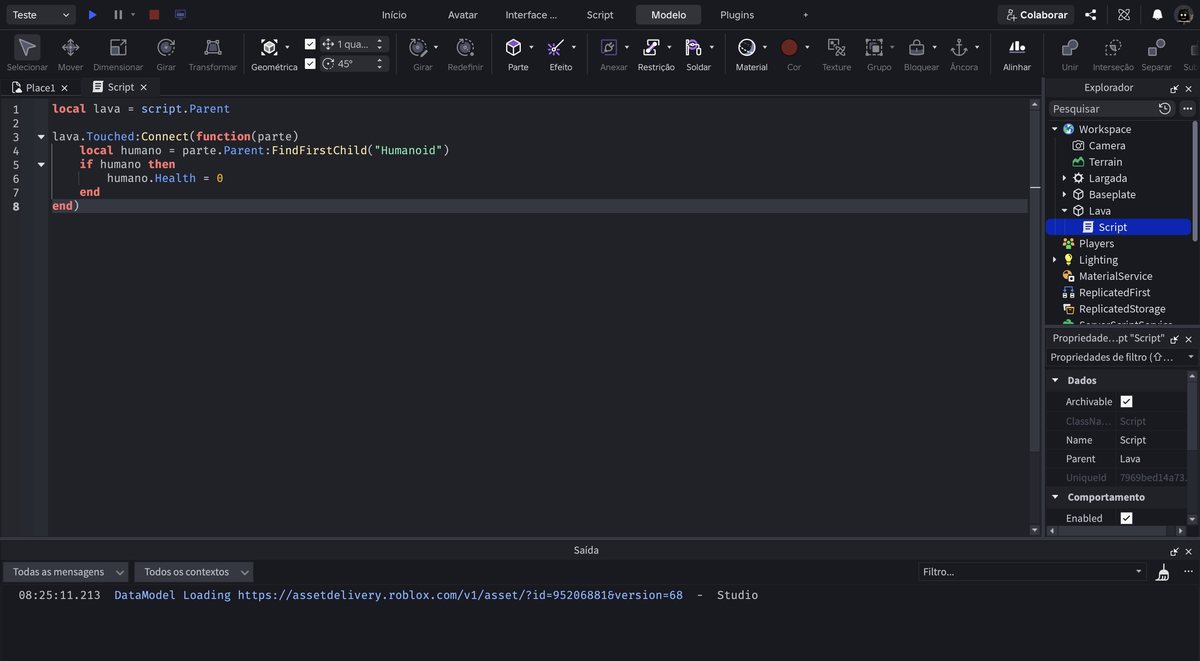Click the Separar icon
Screen dimensions: 1200x661
pyautogui.click(x=1156, y=47)
